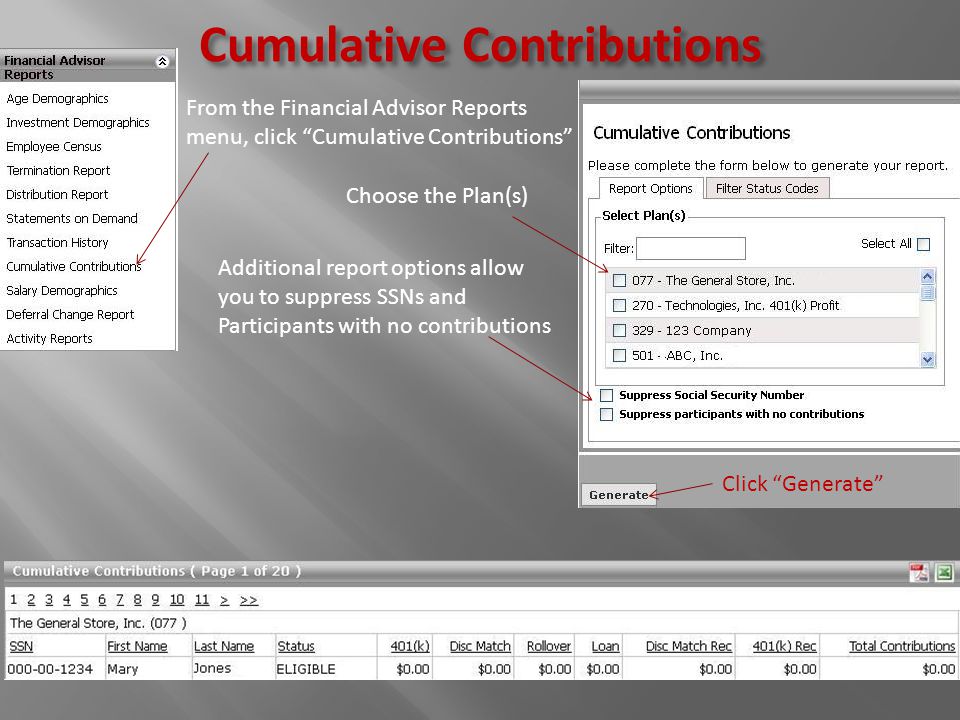The image size is (960, 720).
Task: Go to results page 4
Action: pos(67,600)
